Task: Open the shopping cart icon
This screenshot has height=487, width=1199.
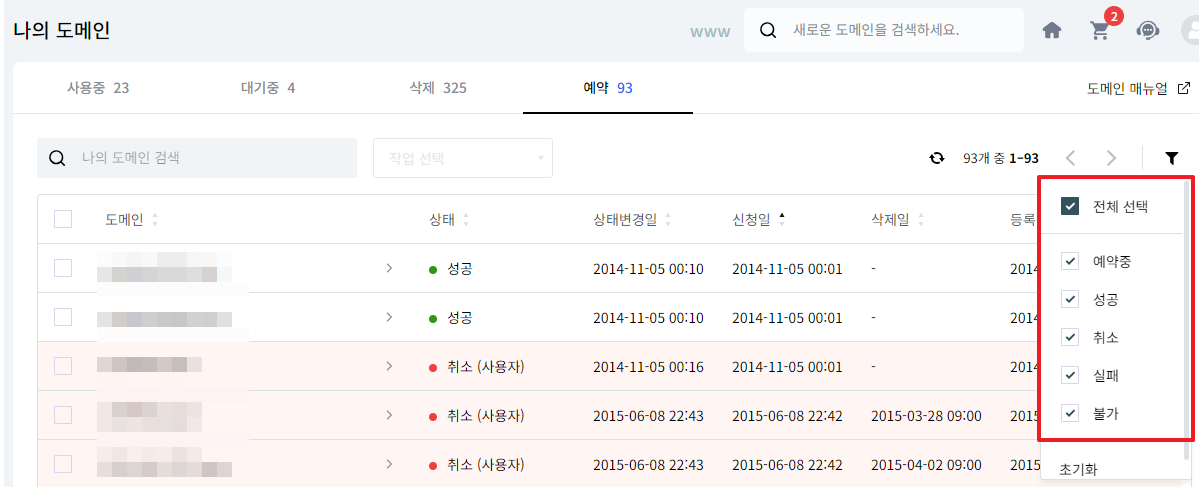Action: click(1100, 30)
